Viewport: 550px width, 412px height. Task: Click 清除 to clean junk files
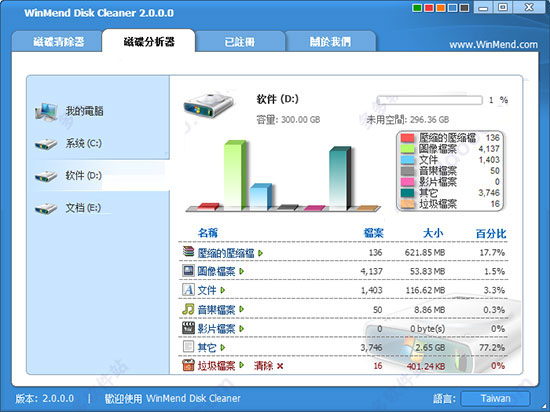(263, 366)
